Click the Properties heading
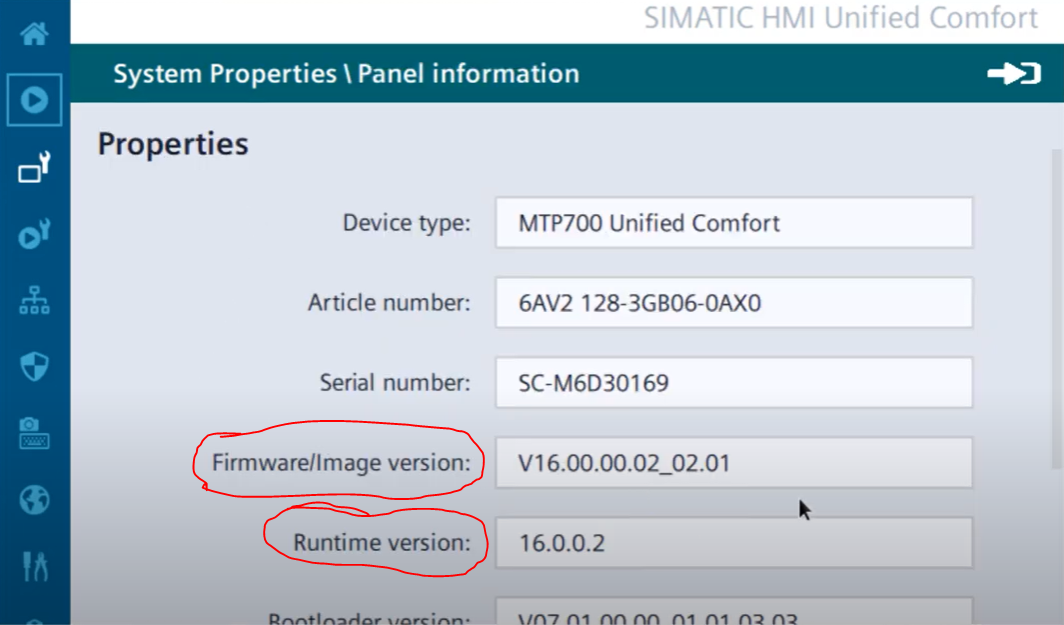1064x625 pixels. click(173, 144)
